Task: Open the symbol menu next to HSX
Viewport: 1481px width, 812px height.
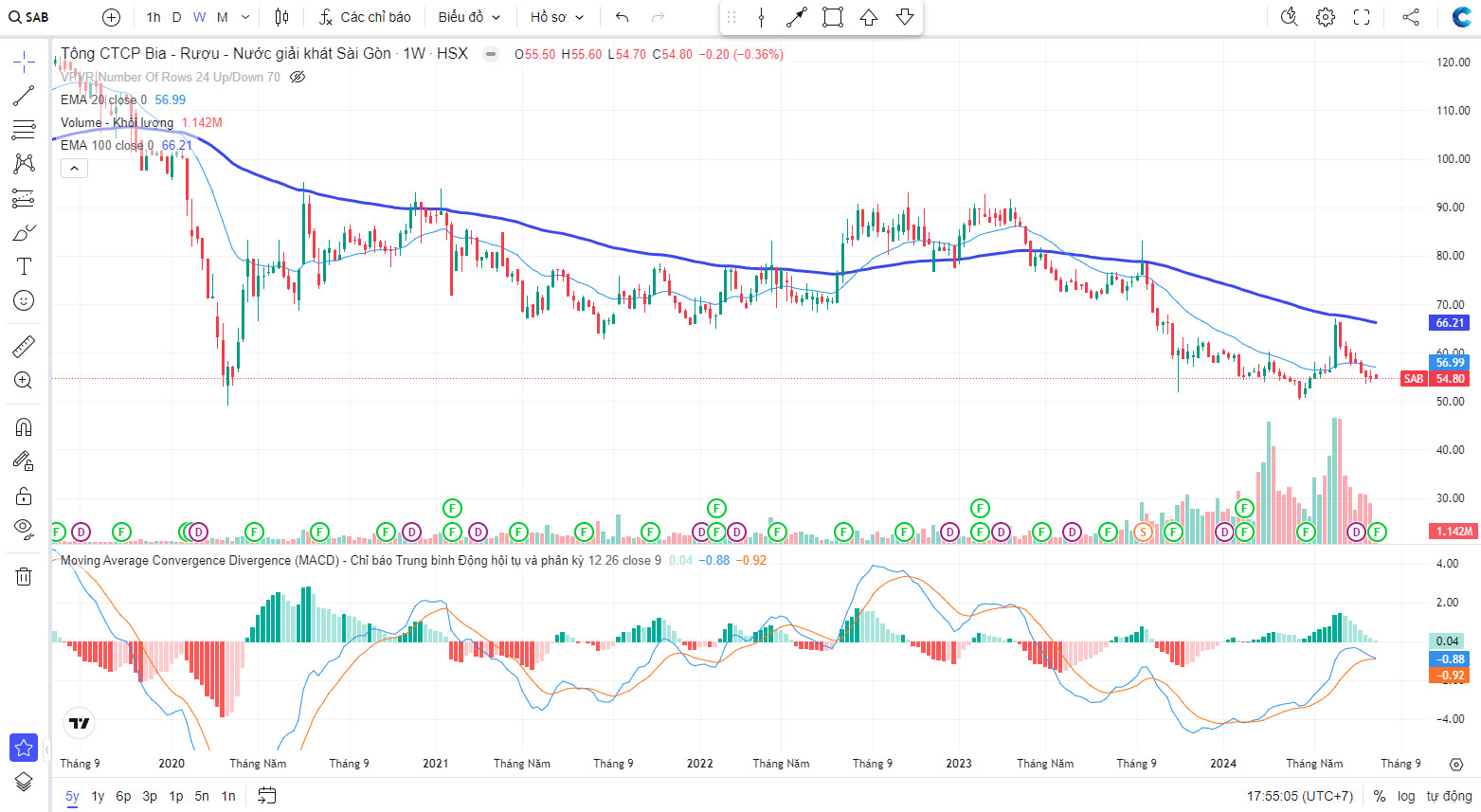Action: coord(491,54)
